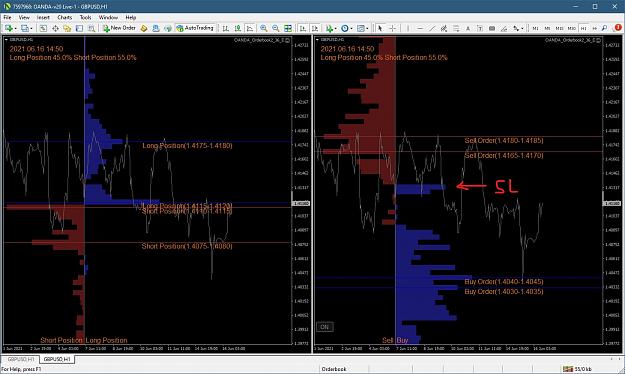
Task: Select the vertical line tool
Action: [408, 28]
